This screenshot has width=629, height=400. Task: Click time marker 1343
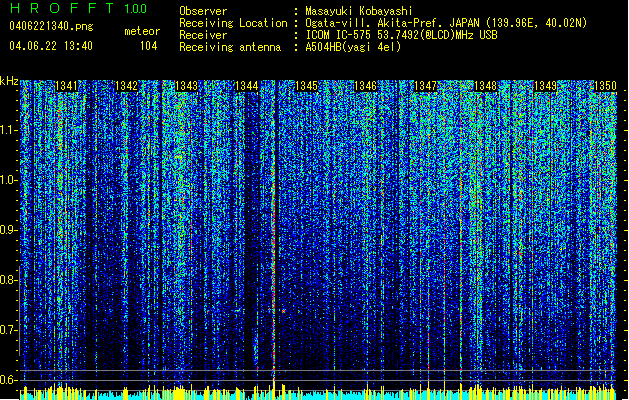pyautogui.click(x=187, y=86)
